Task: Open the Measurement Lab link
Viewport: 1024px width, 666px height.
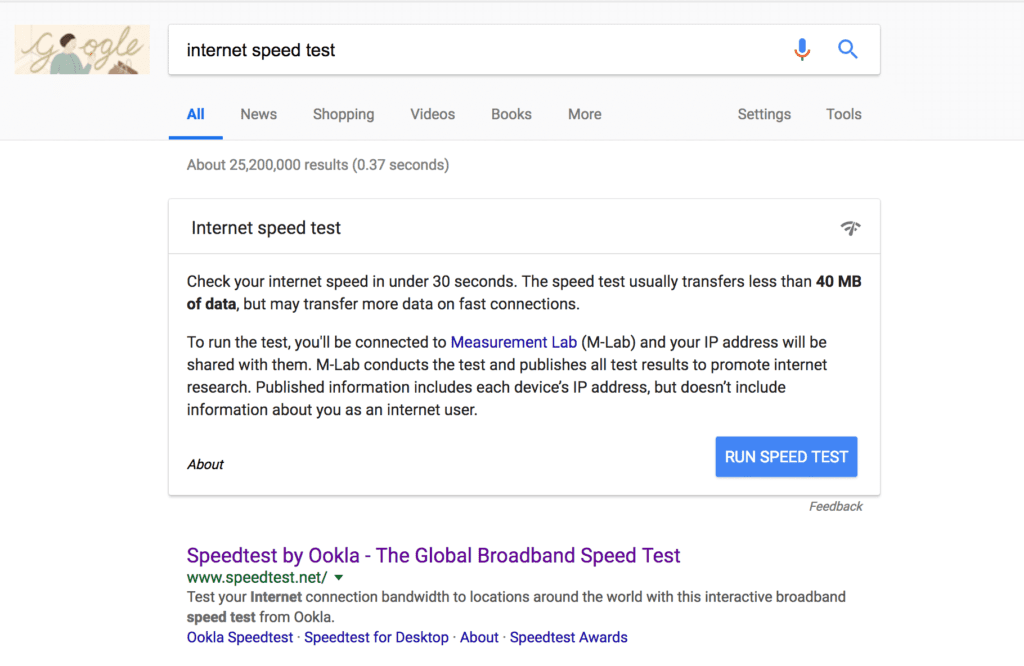Action: [x=513, y=342]
